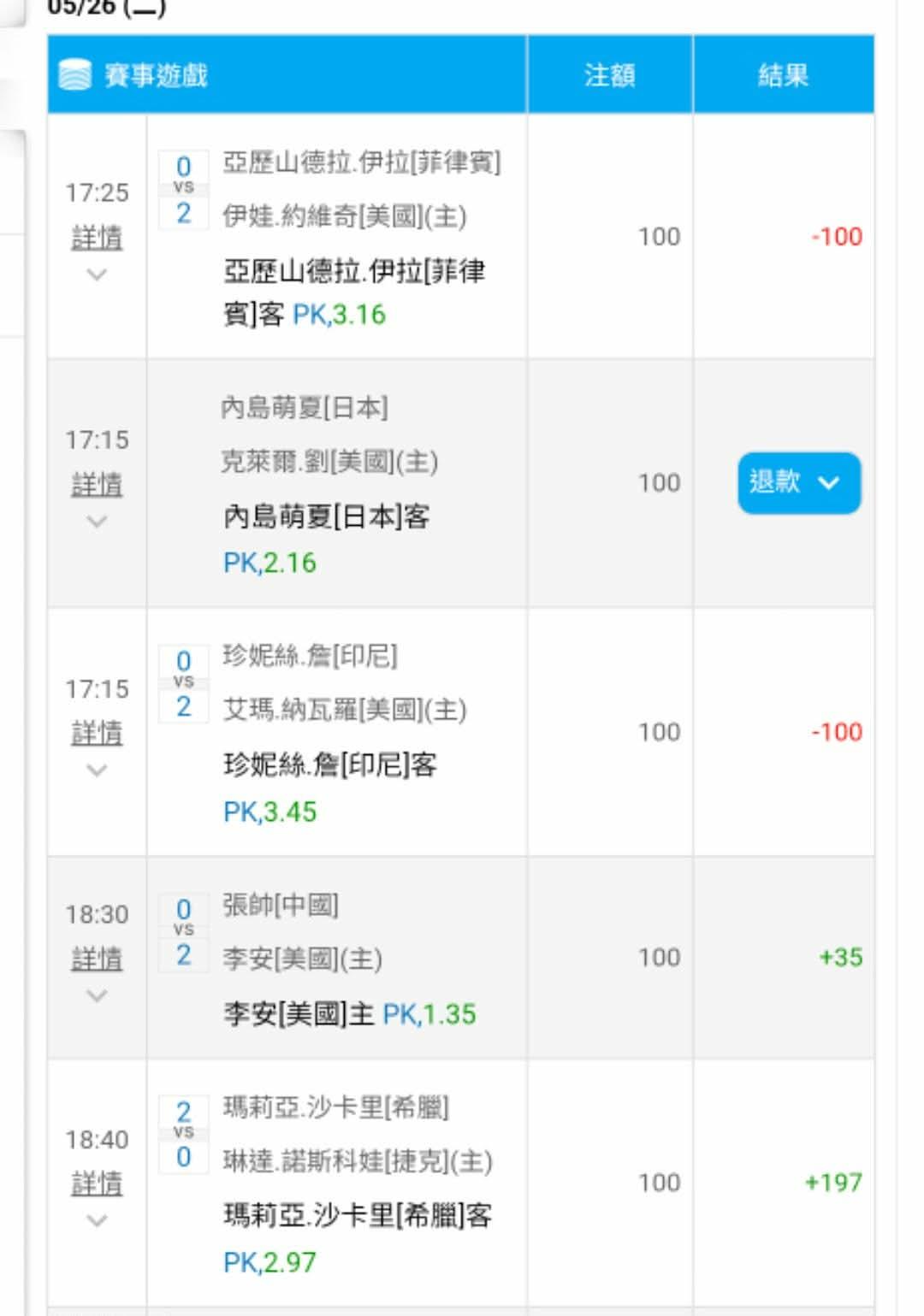
Task: Click the 2 vs 0 score box for 瑪莉亞.沙卡里 match
Action: [x=184, y=1134]
